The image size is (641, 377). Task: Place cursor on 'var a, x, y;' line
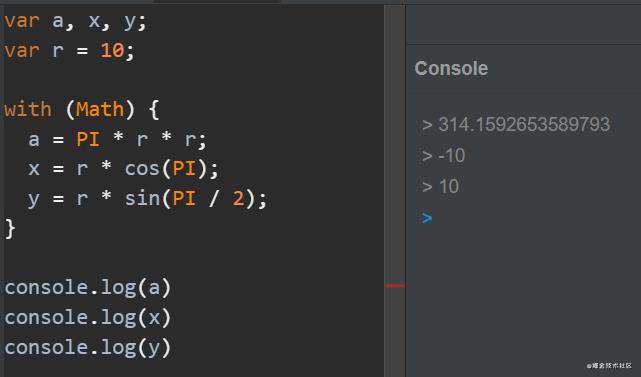click(75, 21)
